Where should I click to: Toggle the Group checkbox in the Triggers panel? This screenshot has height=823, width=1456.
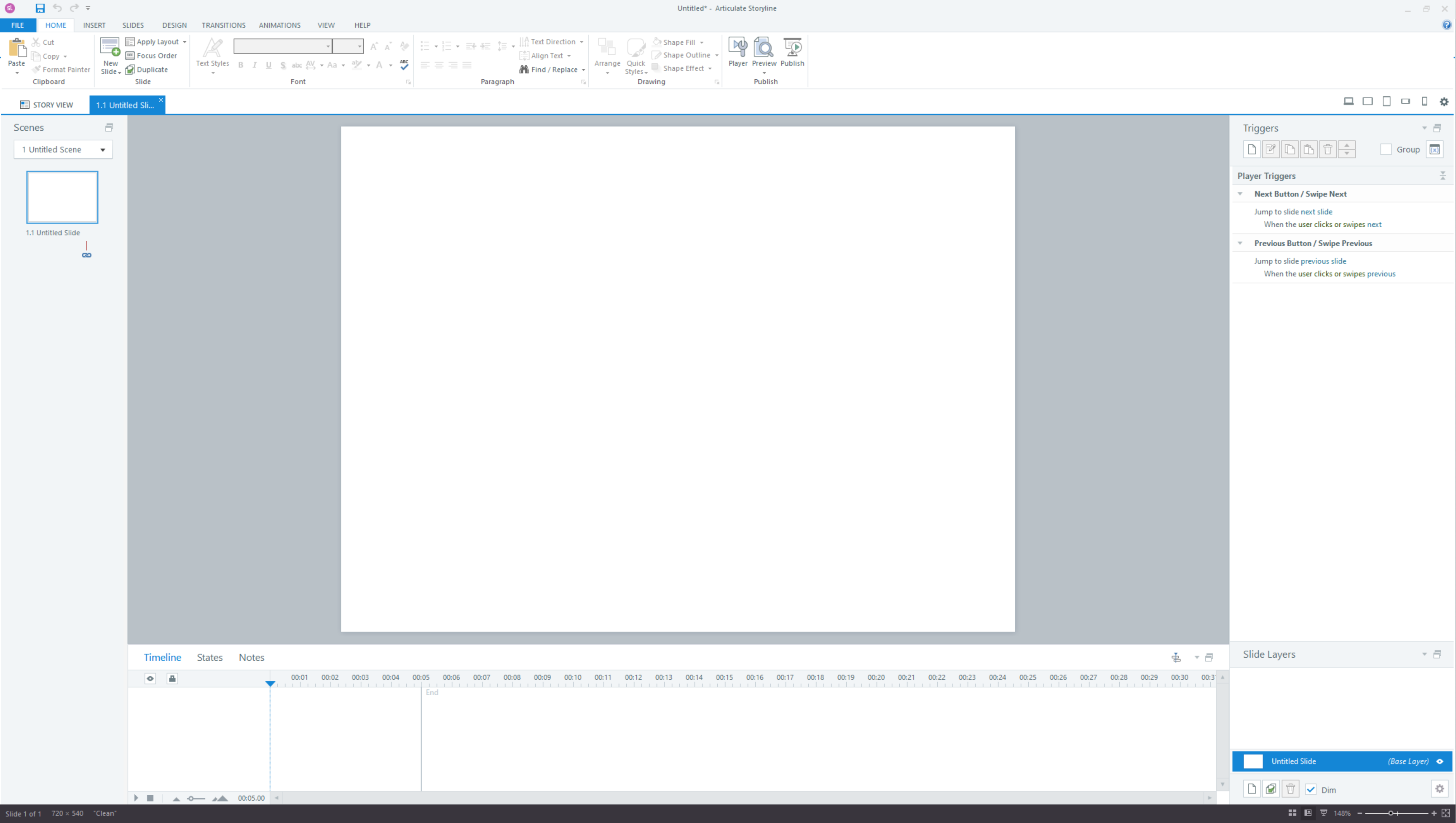[x=1386, y=149]
